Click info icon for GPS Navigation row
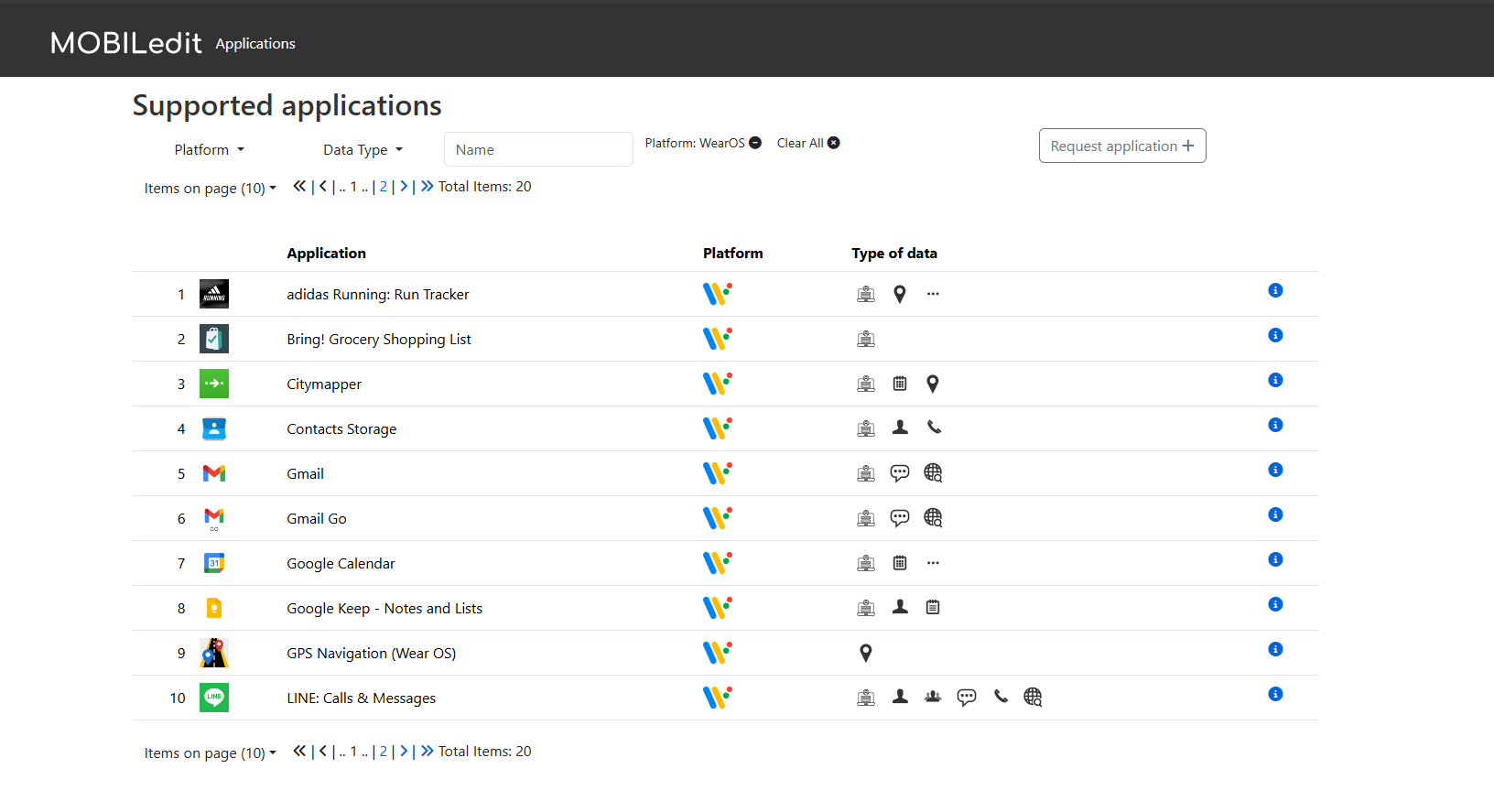1494x812 pixels. click(1274, 649)
